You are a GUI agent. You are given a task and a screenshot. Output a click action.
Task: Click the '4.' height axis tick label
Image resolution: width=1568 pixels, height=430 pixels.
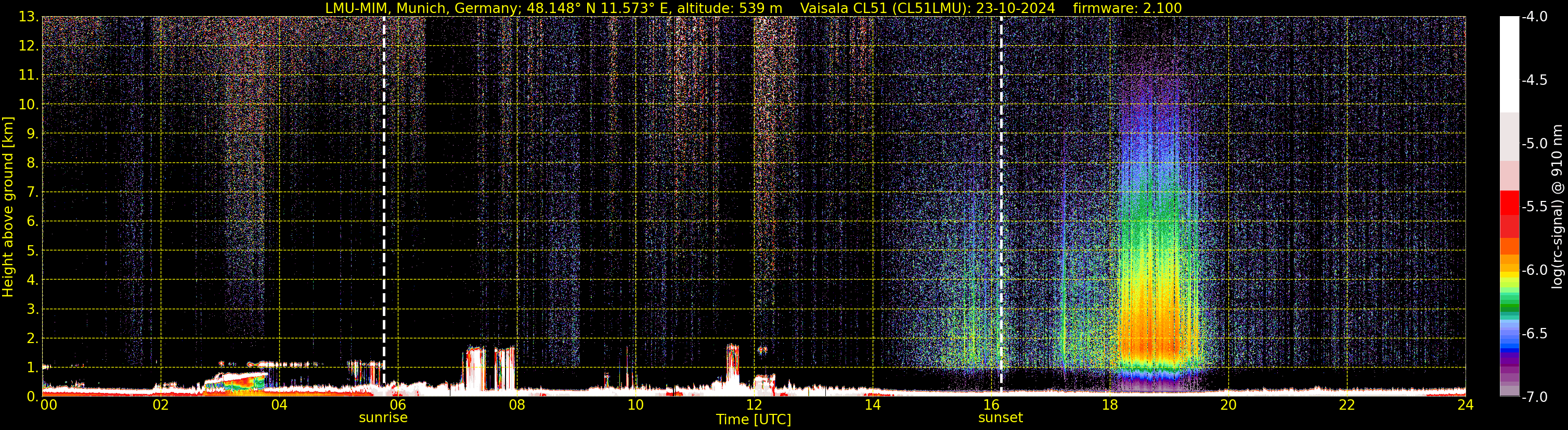[33, 280]
